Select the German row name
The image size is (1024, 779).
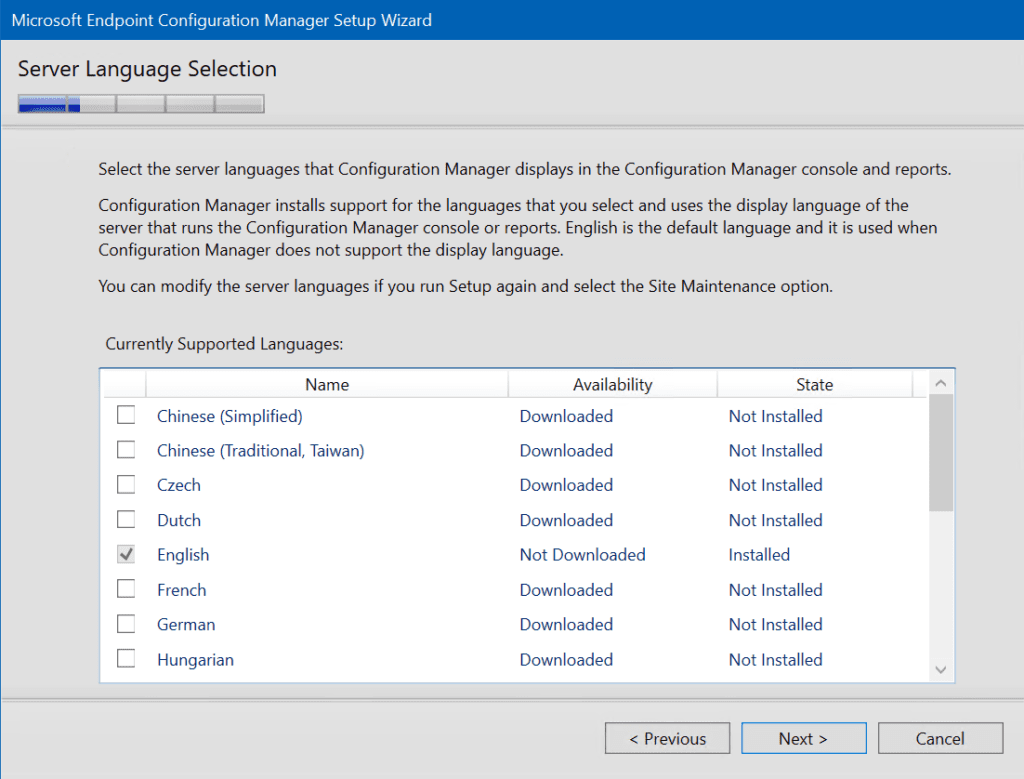click(186, 625)
